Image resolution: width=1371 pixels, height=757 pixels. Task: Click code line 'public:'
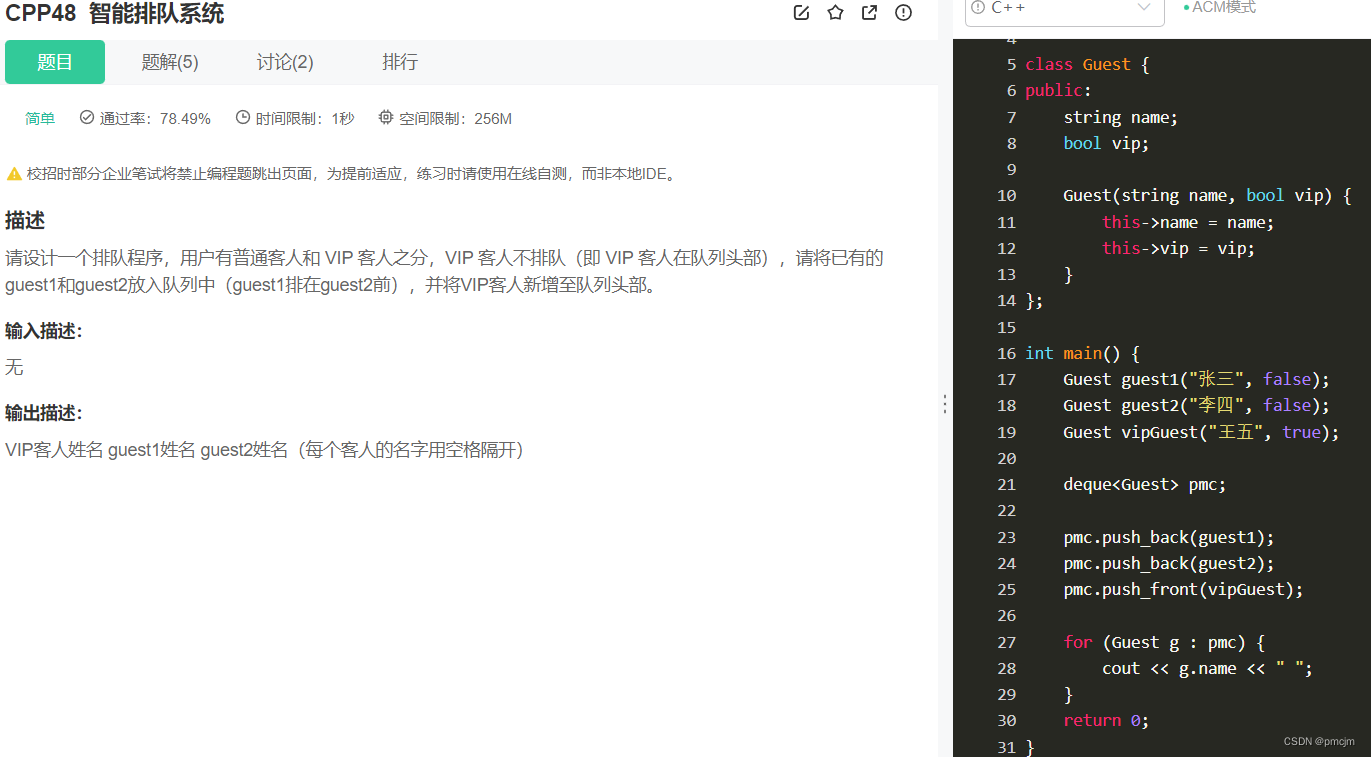1059,91
